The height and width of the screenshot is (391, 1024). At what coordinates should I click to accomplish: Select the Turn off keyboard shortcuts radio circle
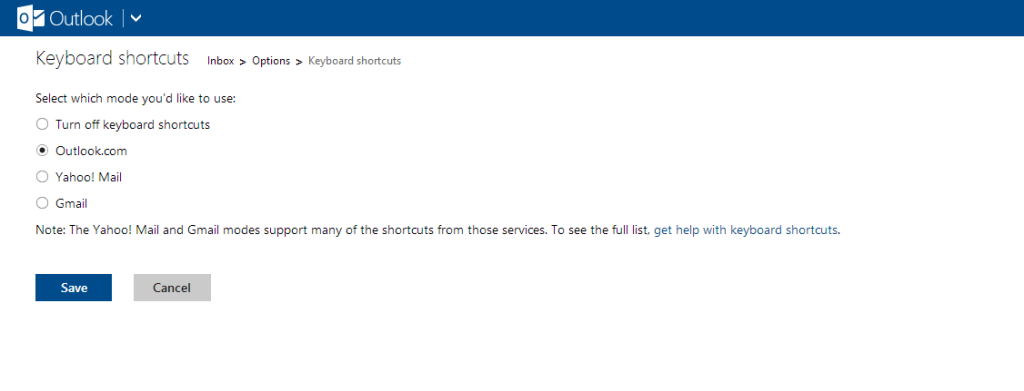42,124
